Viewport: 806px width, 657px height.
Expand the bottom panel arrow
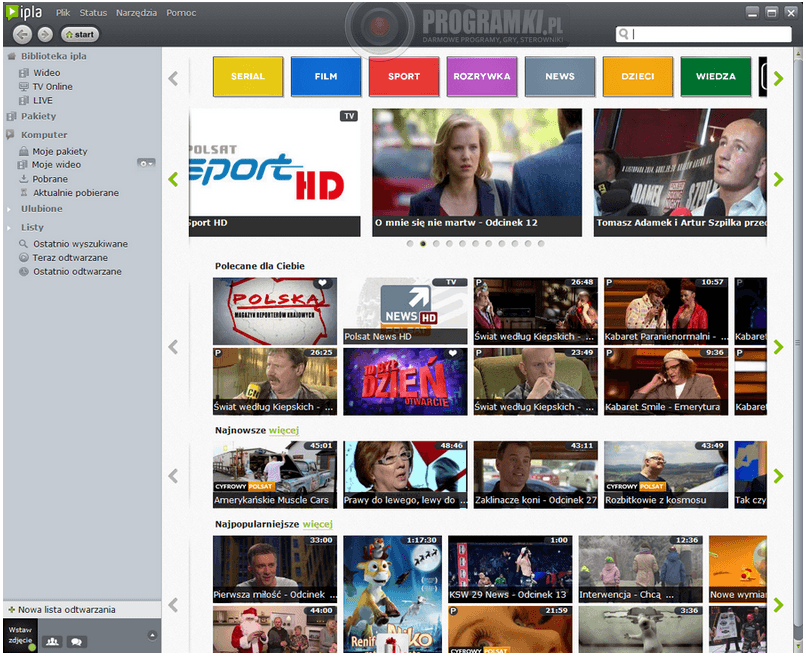click(x=152, y=635)
